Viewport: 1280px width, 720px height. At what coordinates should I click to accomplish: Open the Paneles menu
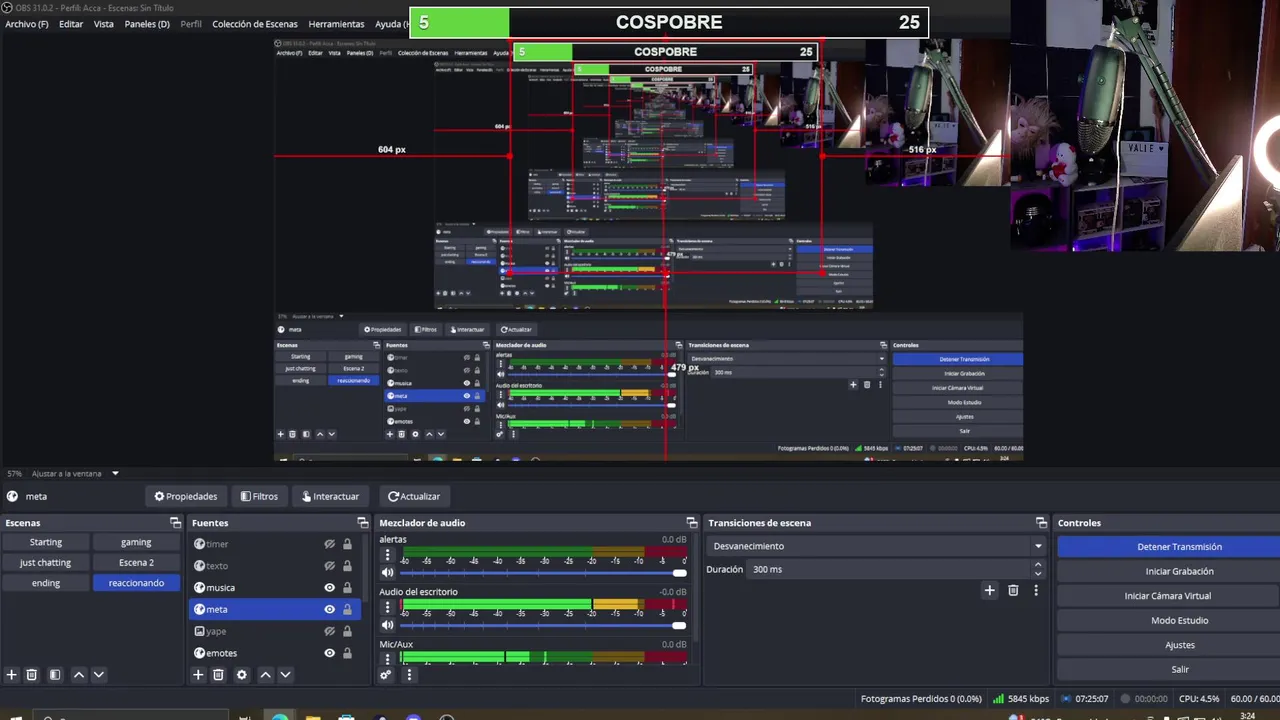pyautogui.click(x=147, y=24)
